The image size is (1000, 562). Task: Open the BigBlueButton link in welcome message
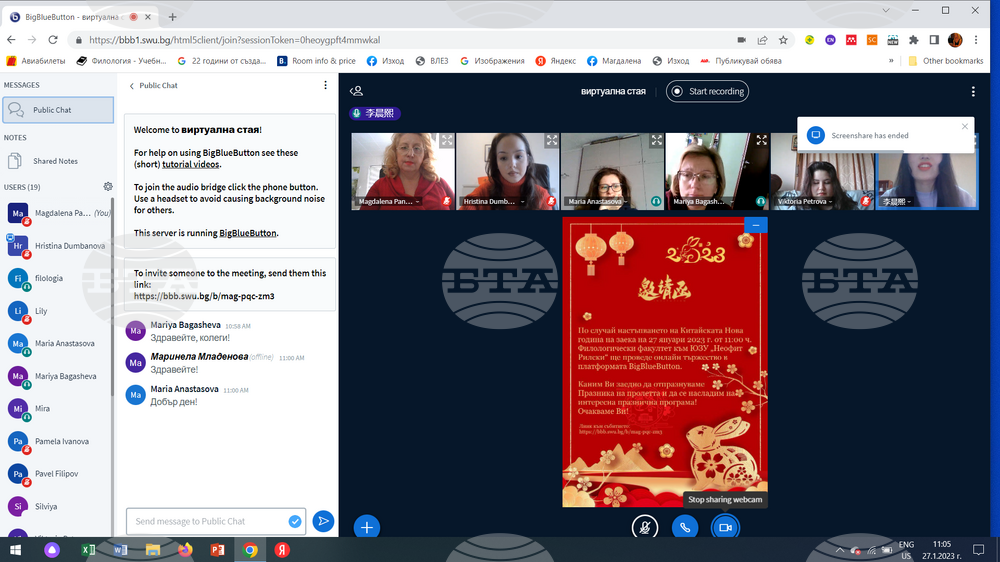(x=248, y=233)
